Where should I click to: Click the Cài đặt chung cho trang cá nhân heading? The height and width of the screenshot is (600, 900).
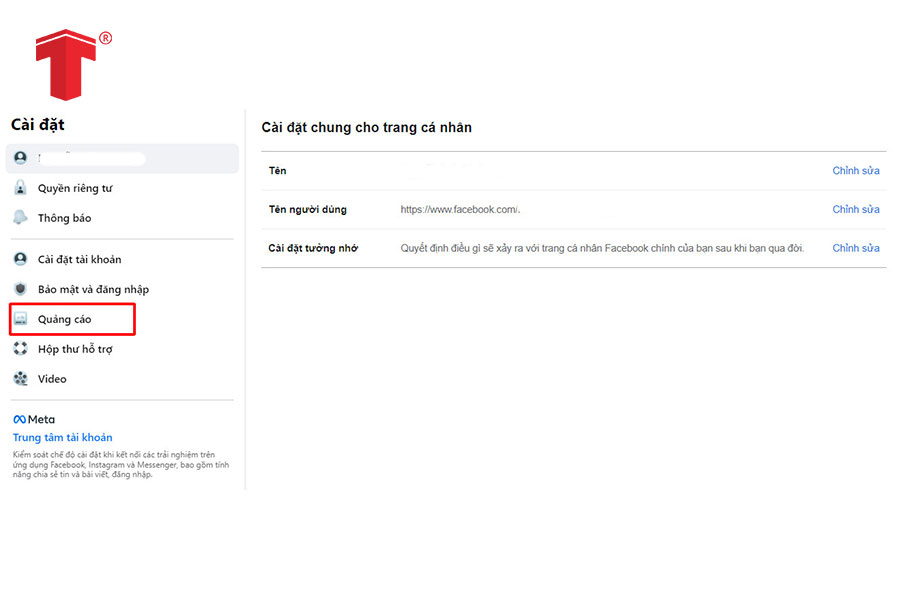367,127
